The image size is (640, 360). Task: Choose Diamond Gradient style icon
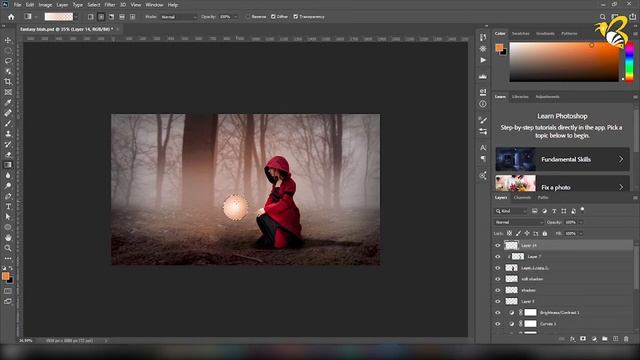click(x=133, y=17)
